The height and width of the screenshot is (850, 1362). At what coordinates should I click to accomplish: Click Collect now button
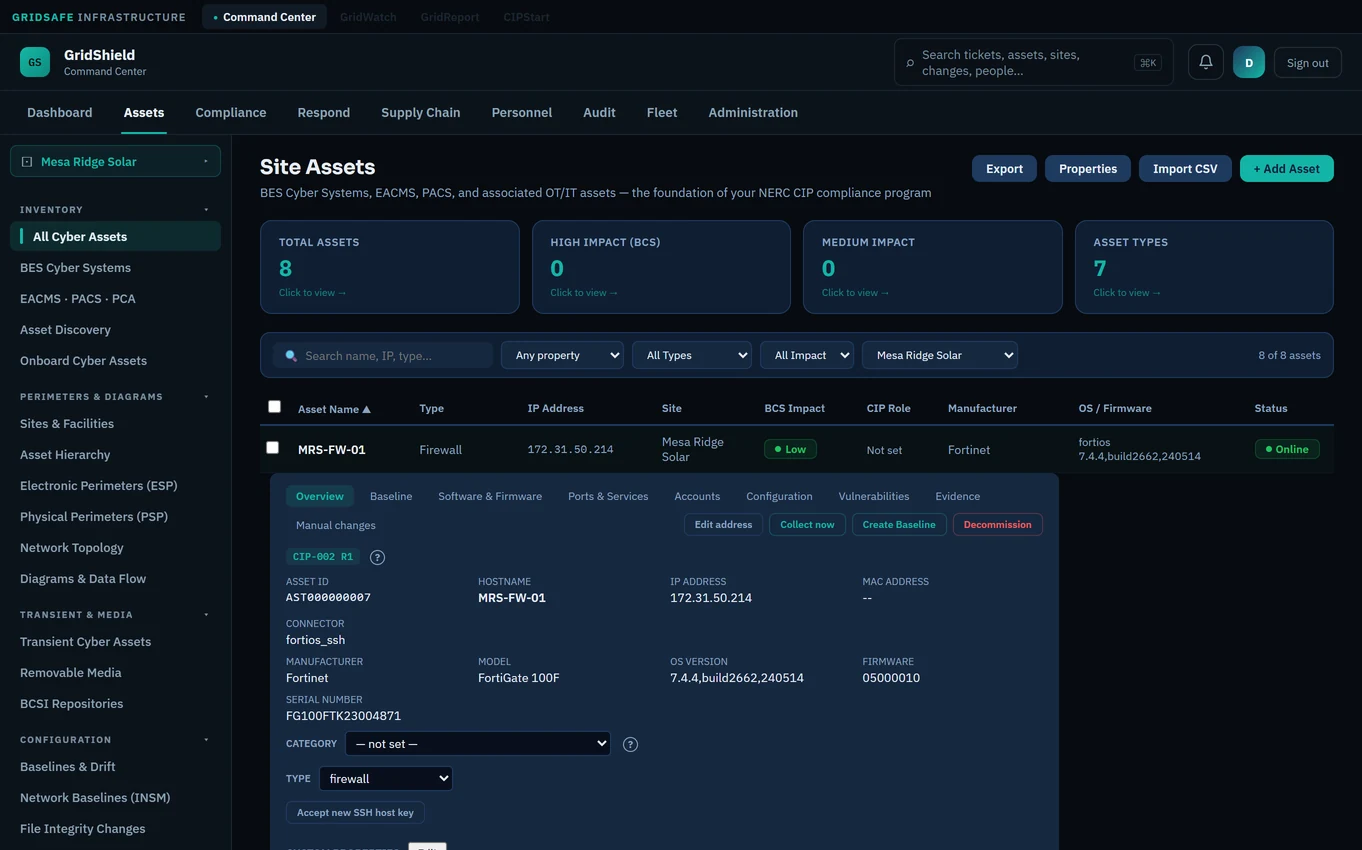[x=807, y=525]
